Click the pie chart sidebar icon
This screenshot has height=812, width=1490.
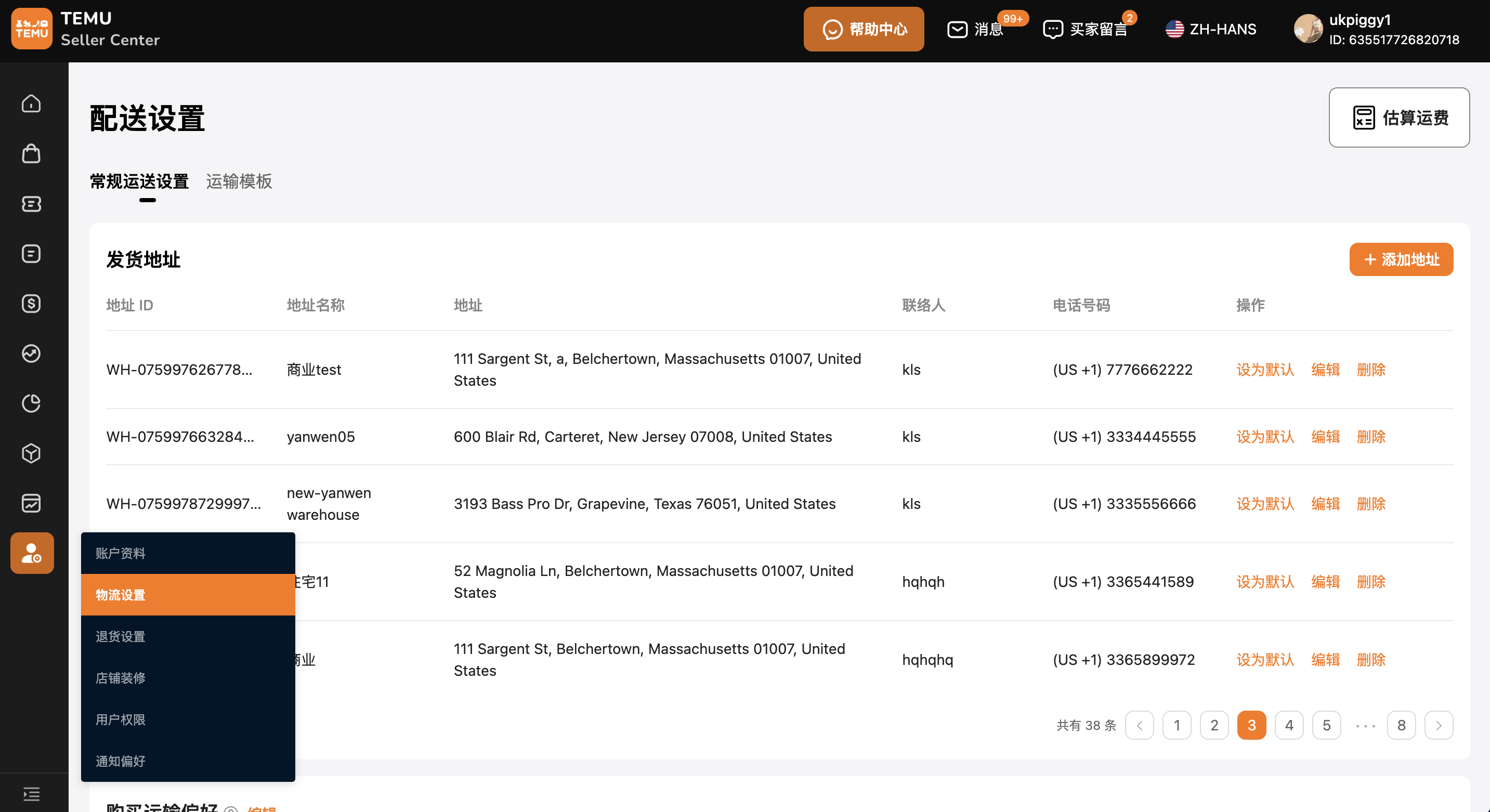31,403
